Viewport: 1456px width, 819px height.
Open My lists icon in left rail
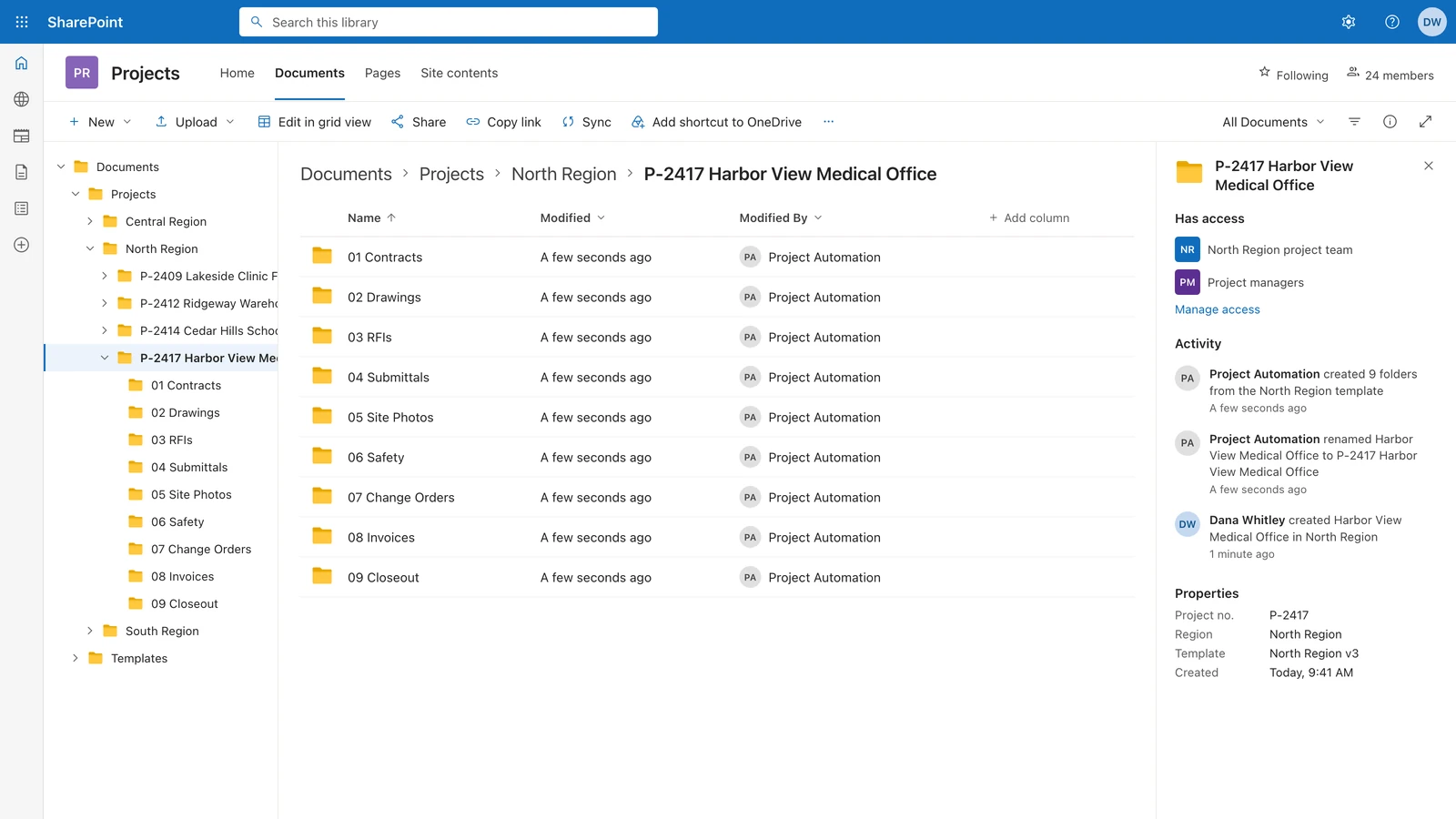(22, 208)
